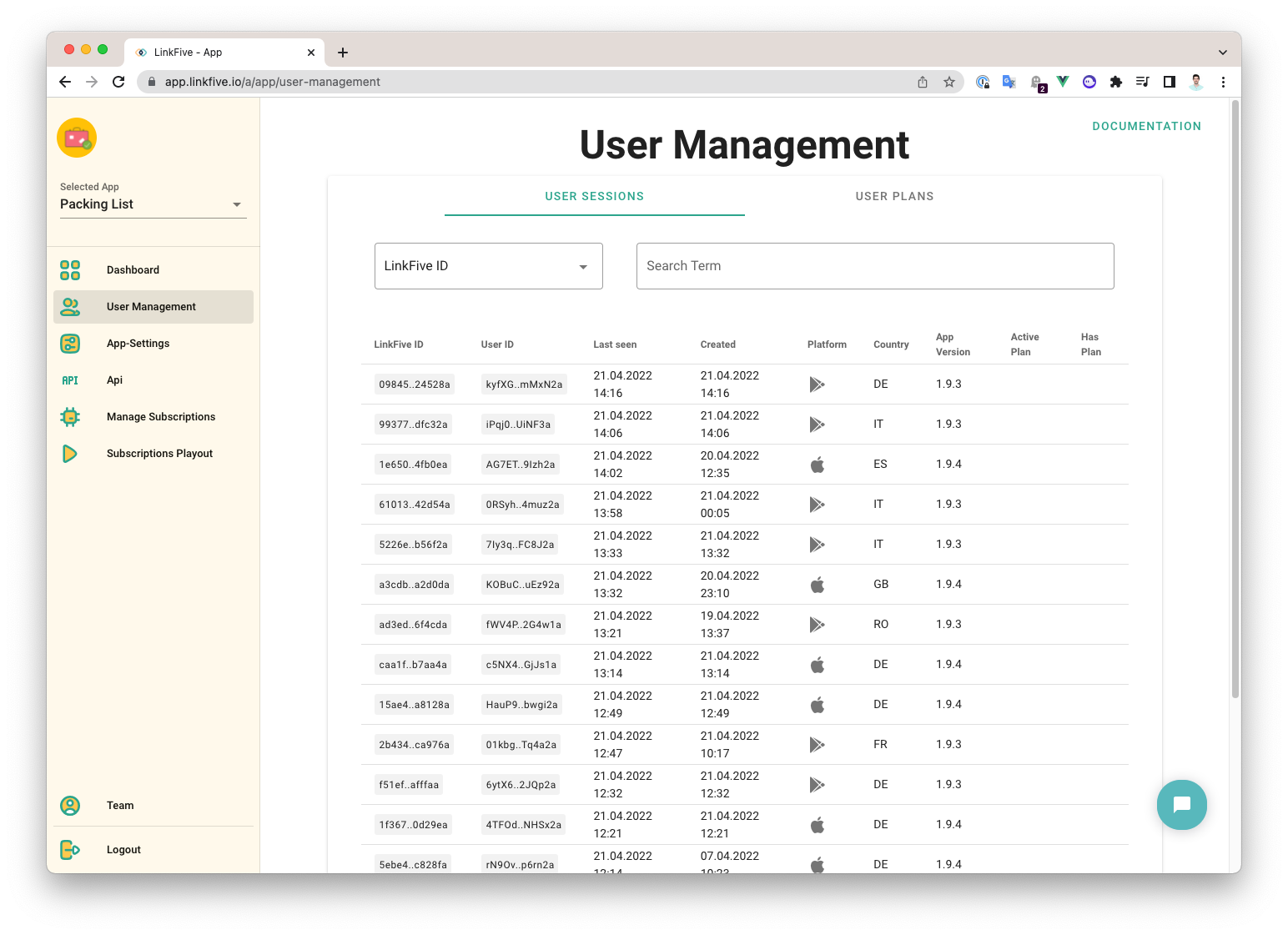Viewport: 1288px width, 935px height.
Task: Select Dashboard in the sidebar
Action: point(153,270)
